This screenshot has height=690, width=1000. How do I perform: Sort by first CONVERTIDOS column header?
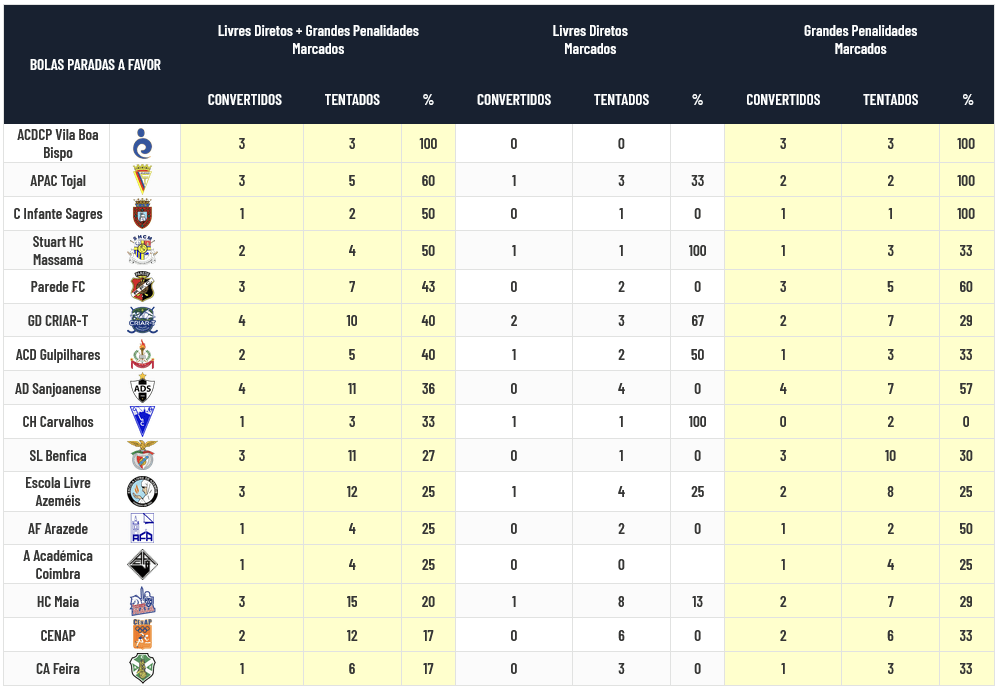[245, 100]
